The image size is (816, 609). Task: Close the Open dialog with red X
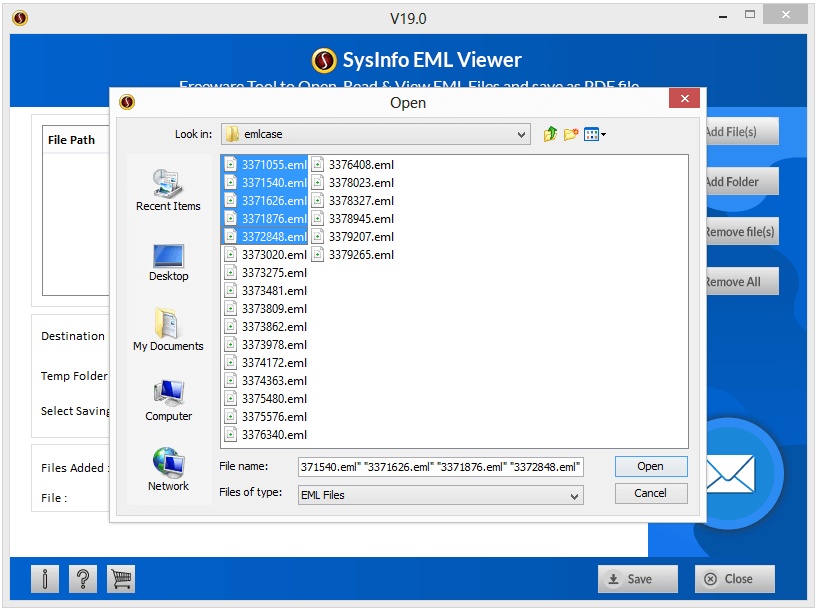tap(684, 98)
